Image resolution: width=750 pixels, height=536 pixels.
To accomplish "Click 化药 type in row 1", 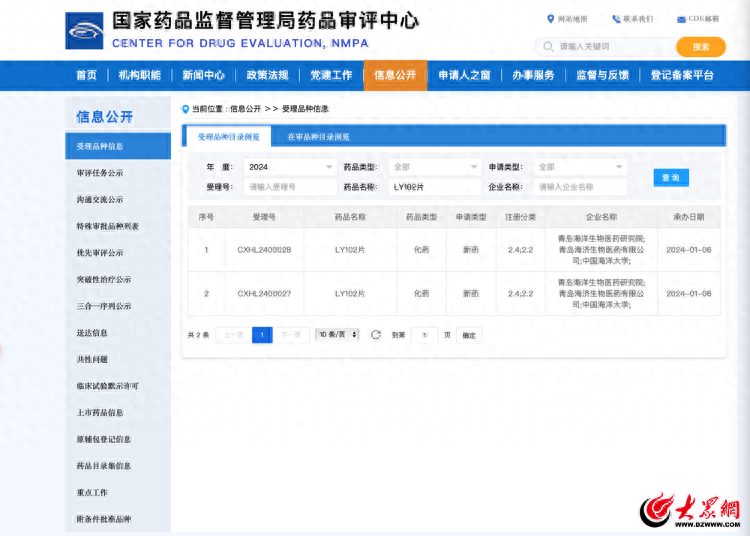I will [x=421, y=250].
